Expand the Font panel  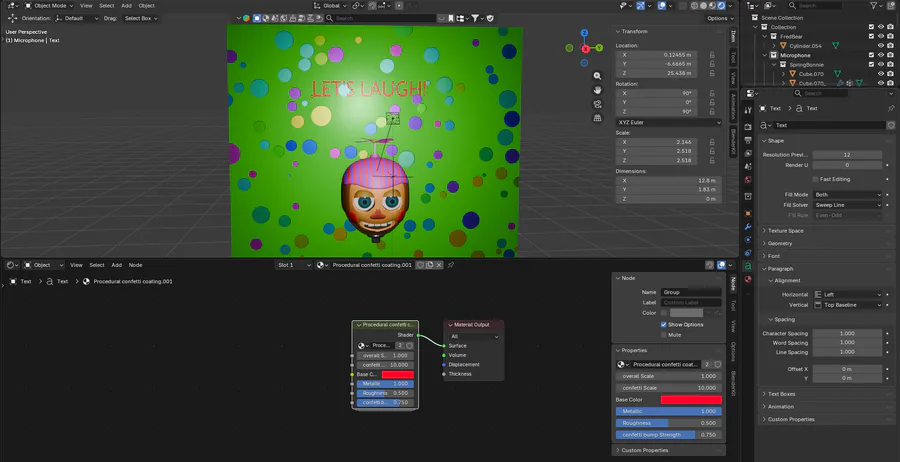click(x=826, y=256)
